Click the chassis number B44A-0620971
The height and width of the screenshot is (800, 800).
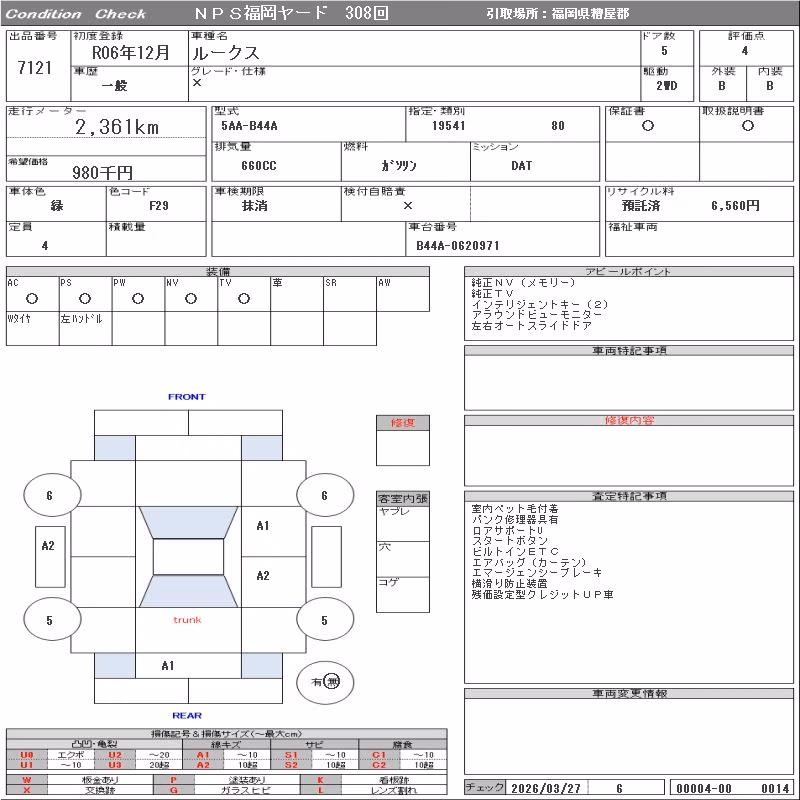click(x=458, y=246)
